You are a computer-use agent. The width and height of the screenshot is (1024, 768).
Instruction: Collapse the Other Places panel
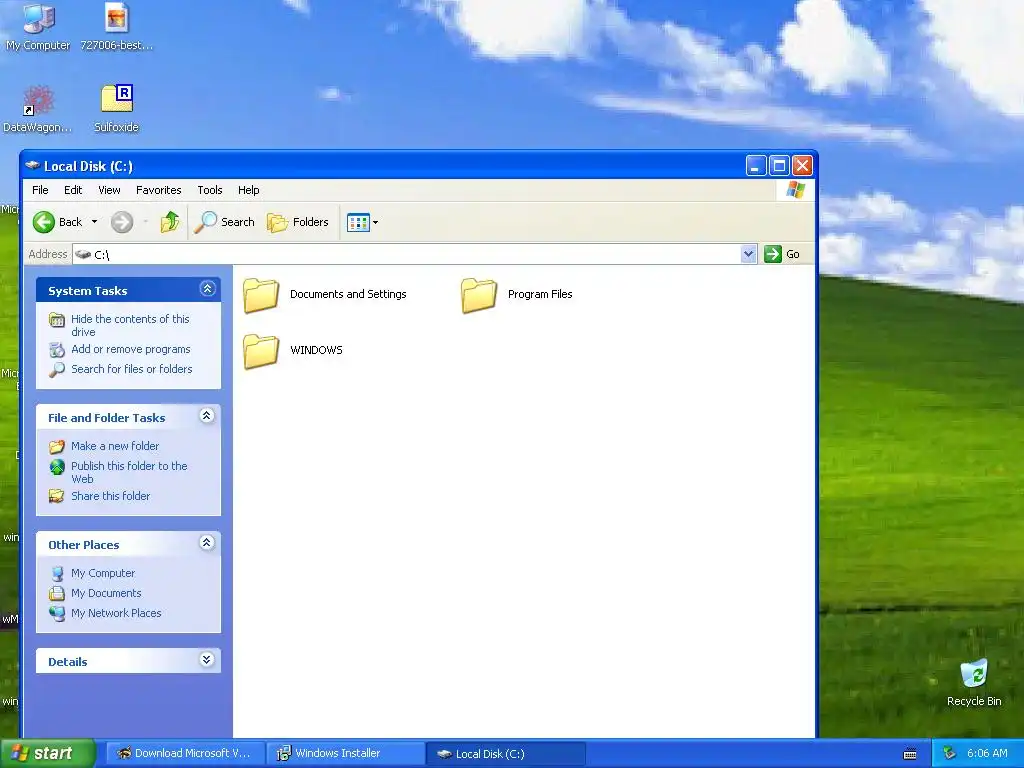[207, 543]
